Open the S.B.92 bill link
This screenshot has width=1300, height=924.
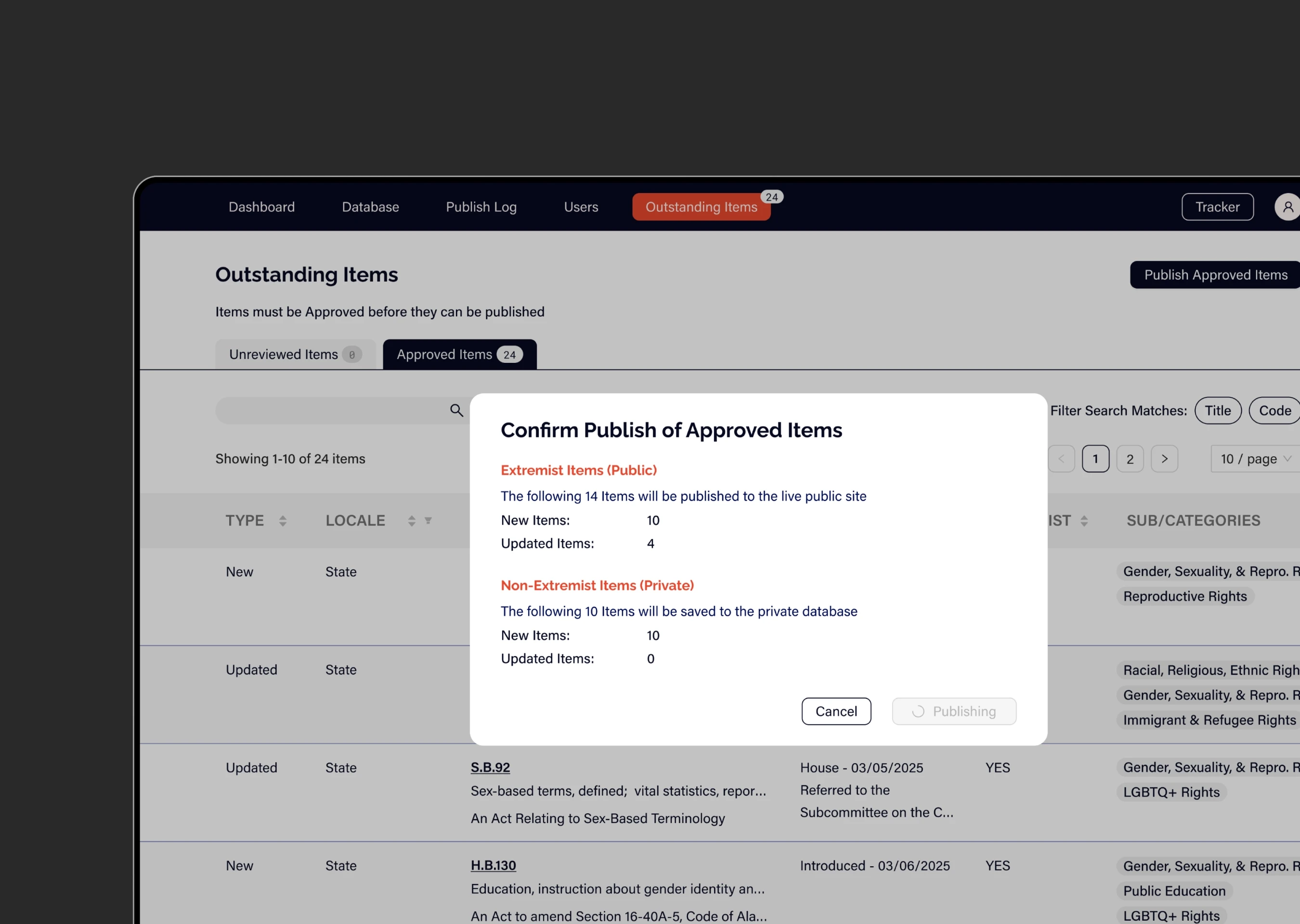pyautogui.click(x=490, y=767)
